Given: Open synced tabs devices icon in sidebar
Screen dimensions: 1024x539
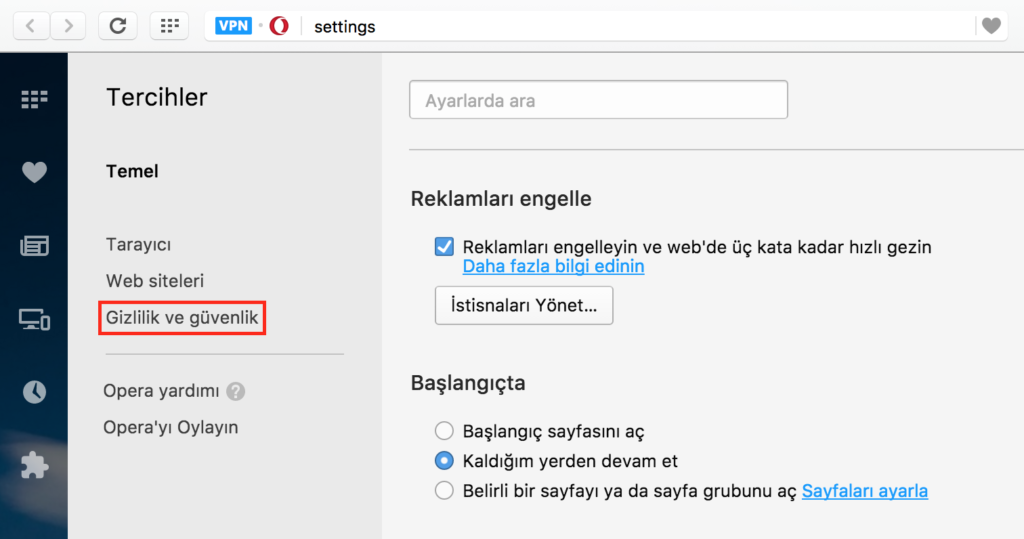Looking at the screenshot, I should coord(34,319).
